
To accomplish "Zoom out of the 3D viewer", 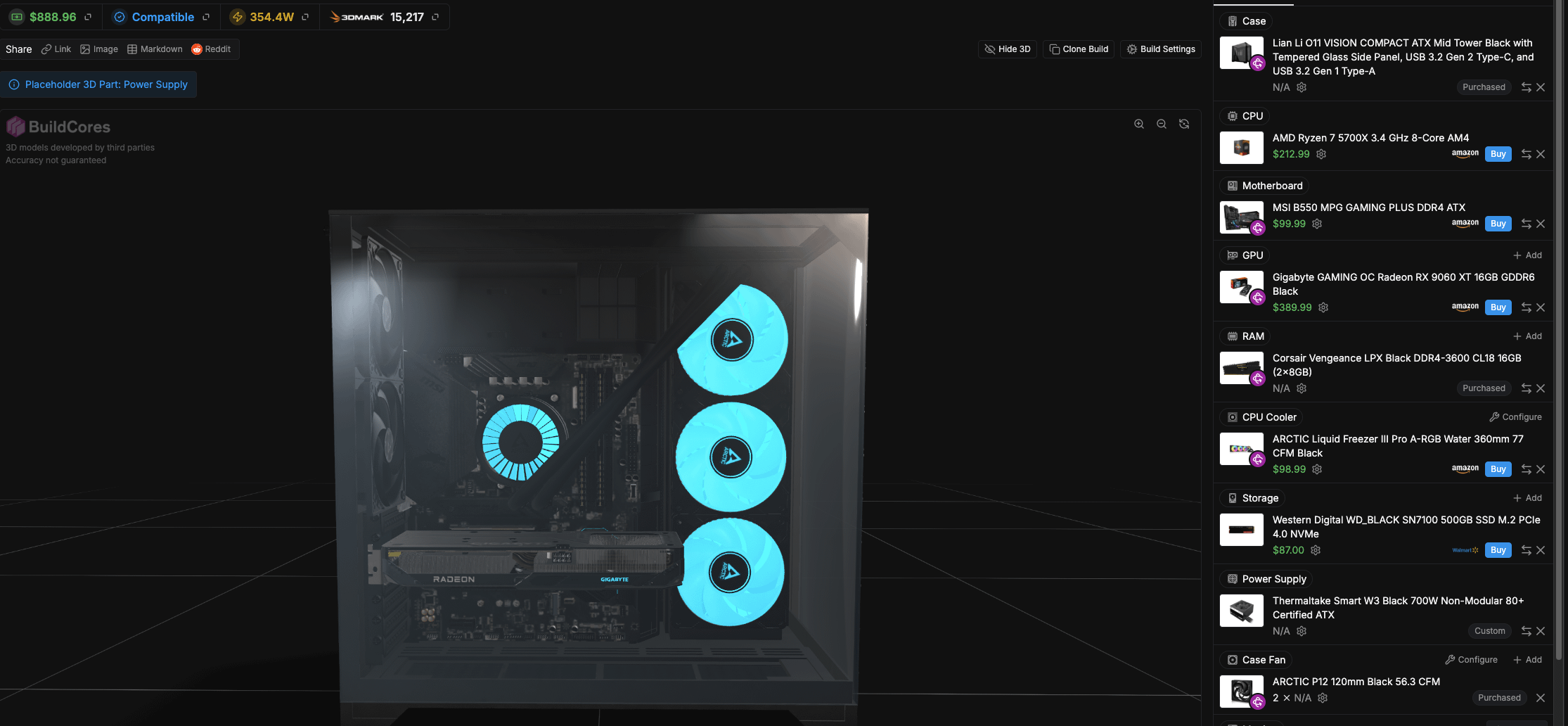I will (x=1162, y=124).
